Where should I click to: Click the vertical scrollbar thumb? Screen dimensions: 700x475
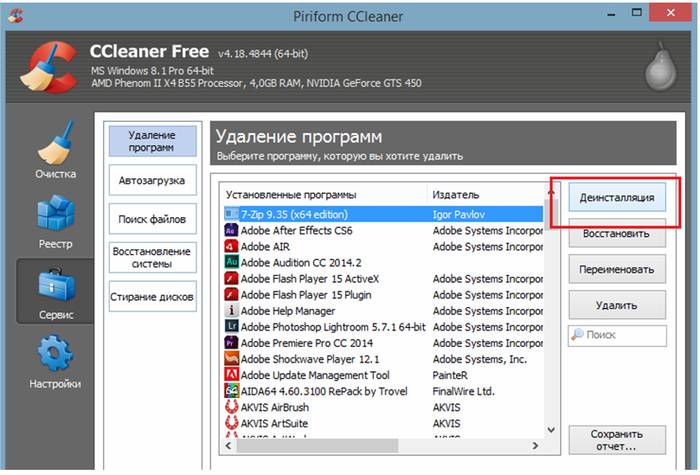551,214
